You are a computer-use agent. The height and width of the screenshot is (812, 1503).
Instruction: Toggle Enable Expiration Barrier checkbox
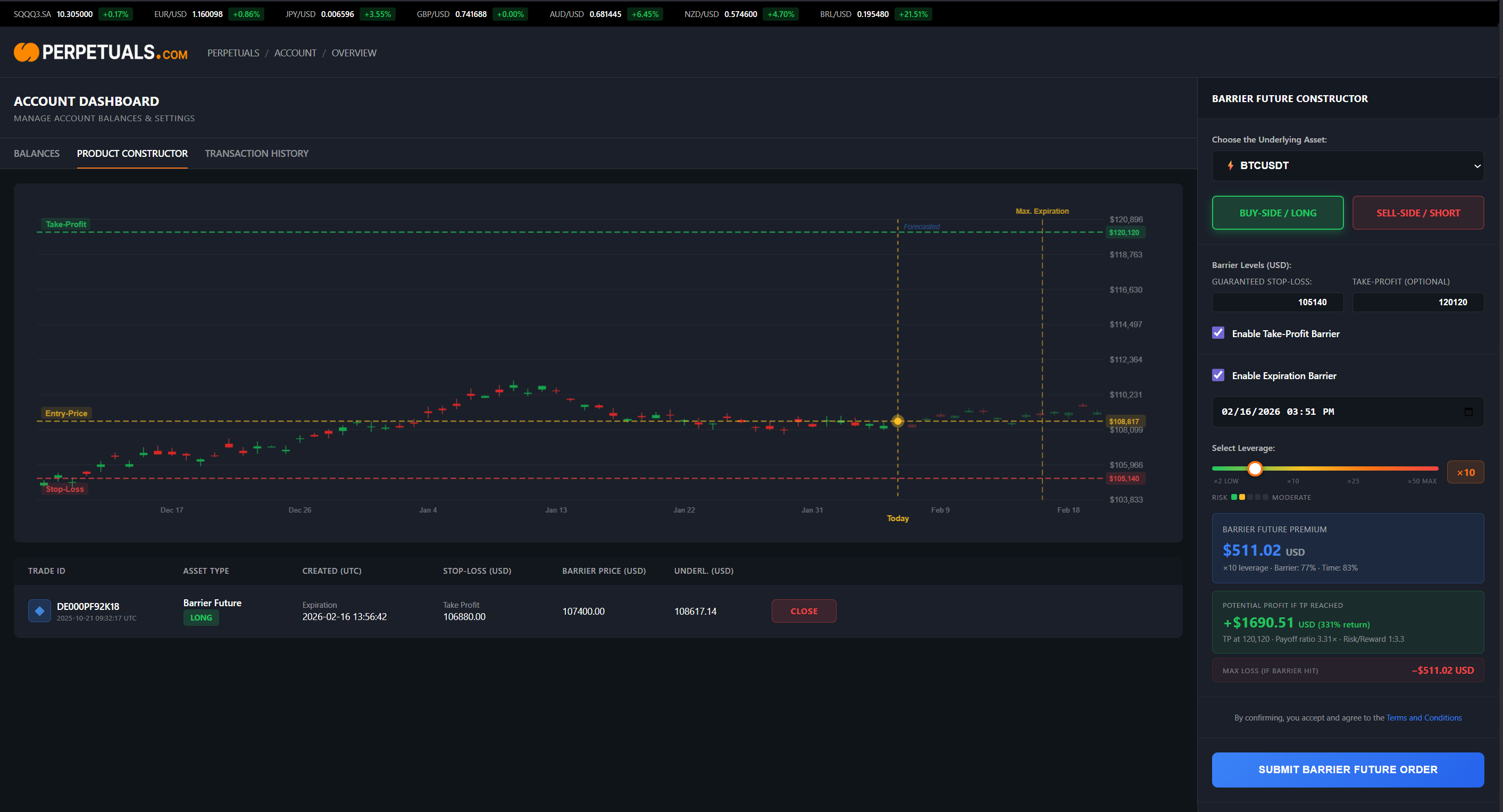pos(1218,375)
